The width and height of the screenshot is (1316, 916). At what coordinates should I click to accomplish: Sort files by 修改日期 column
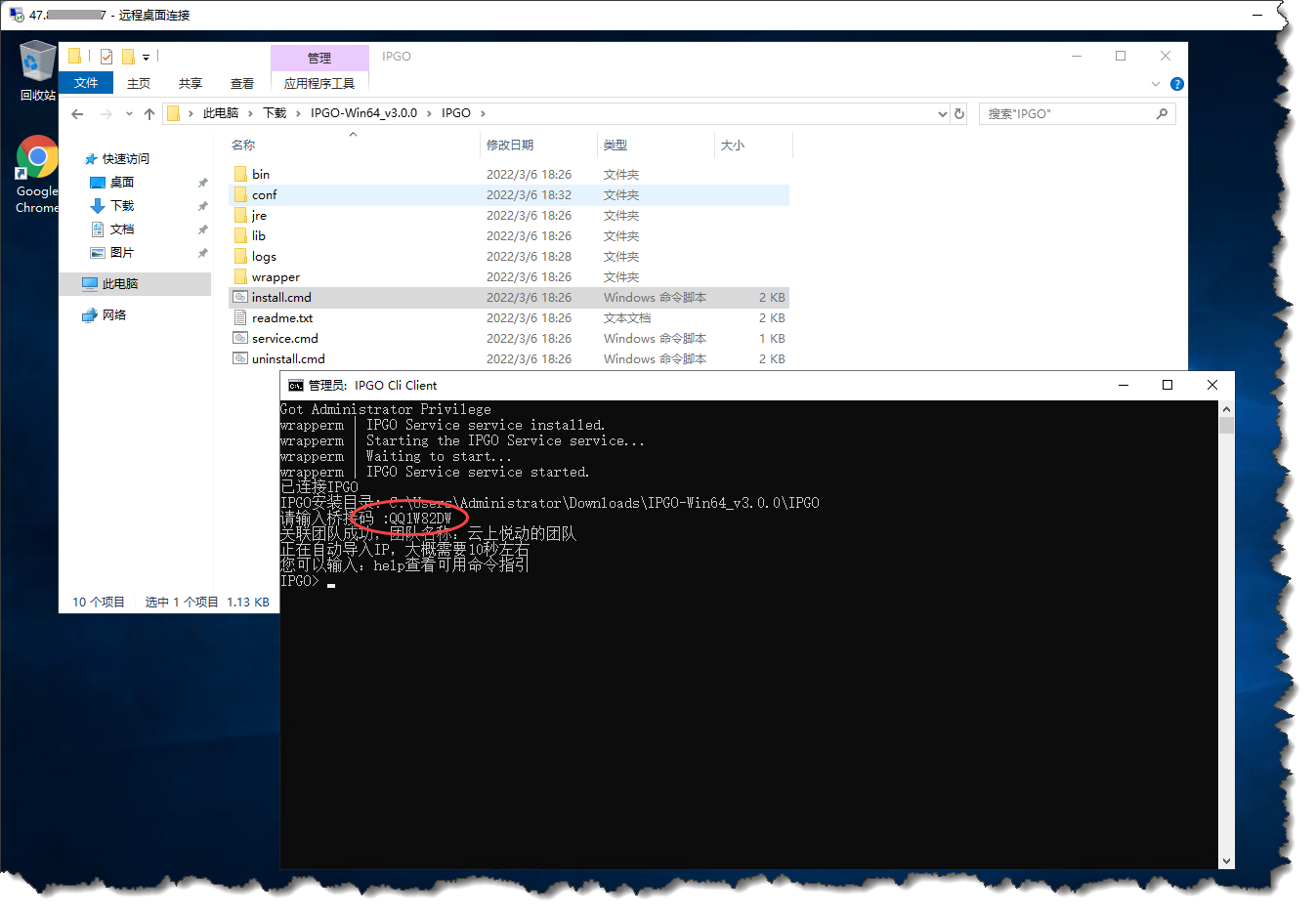[x=510, y=146]
